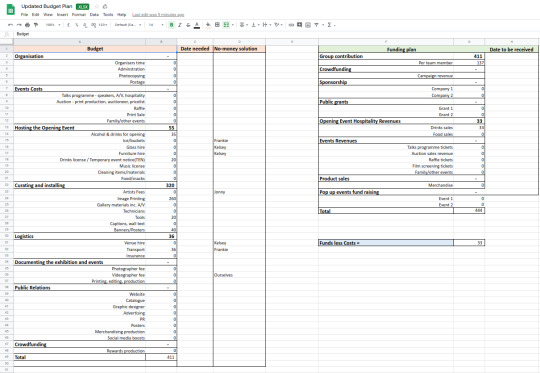Apply italic formatting

point(180,25)
